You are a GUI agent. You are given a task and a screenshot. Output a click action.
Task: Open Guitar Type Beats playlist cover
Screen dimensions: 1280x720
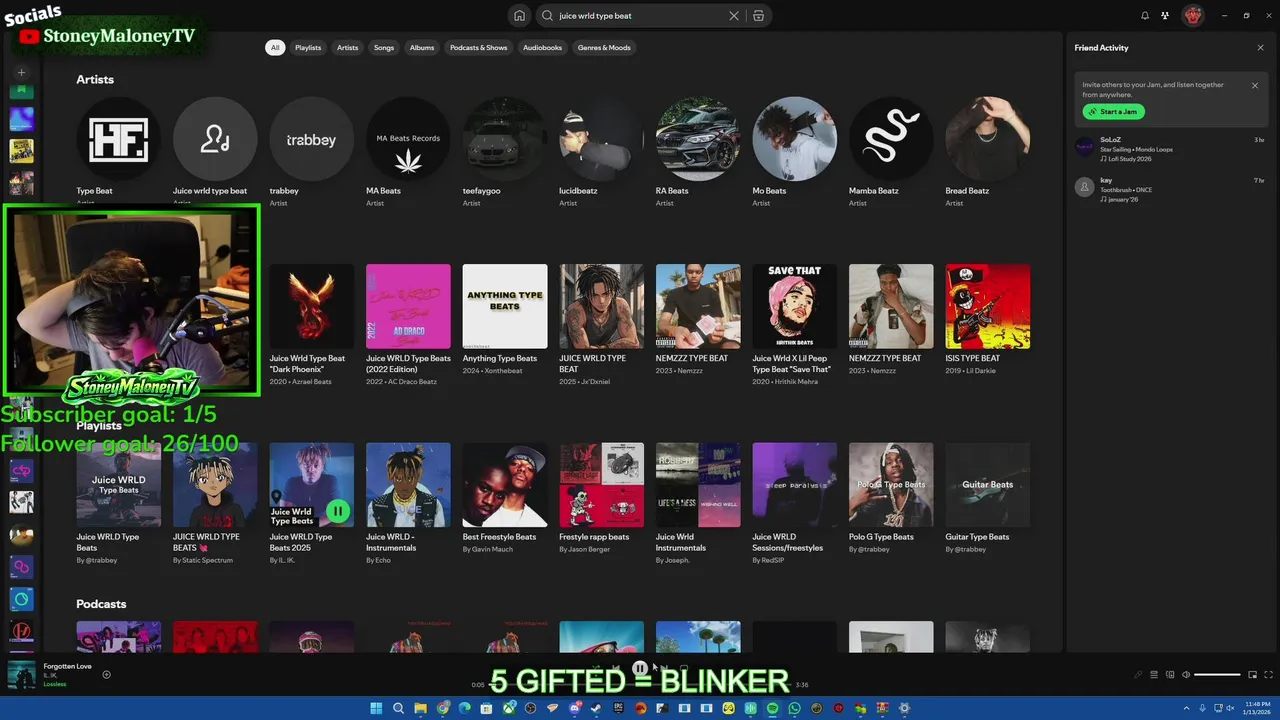click(x=988, y=485)
